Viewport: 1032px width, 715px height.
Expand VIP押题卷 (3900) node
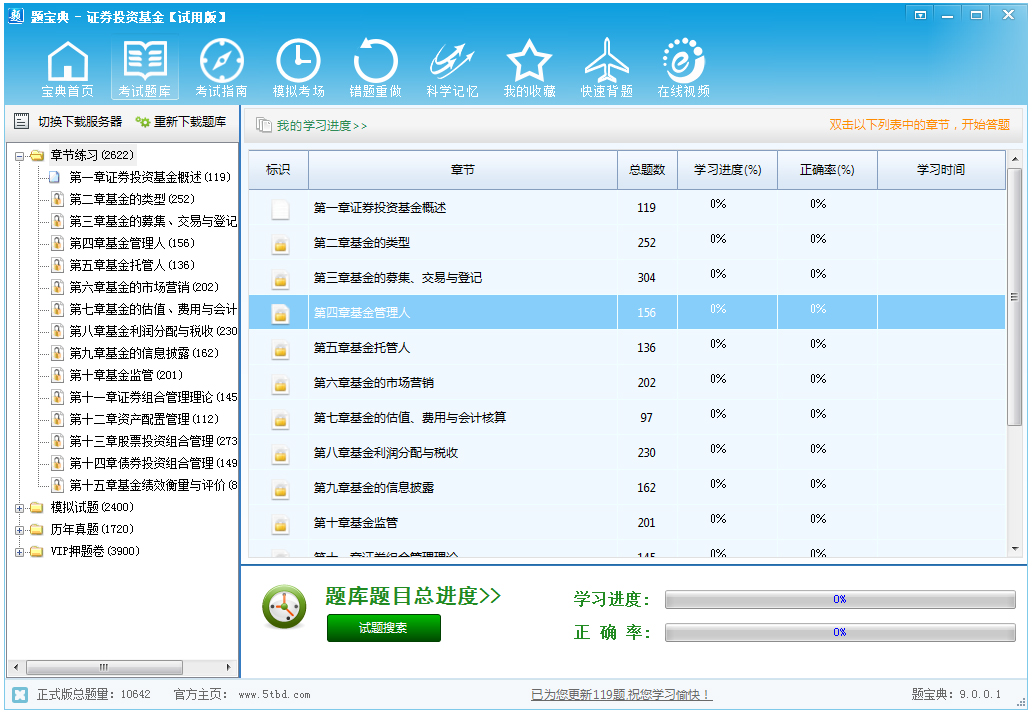click(20, 552)
